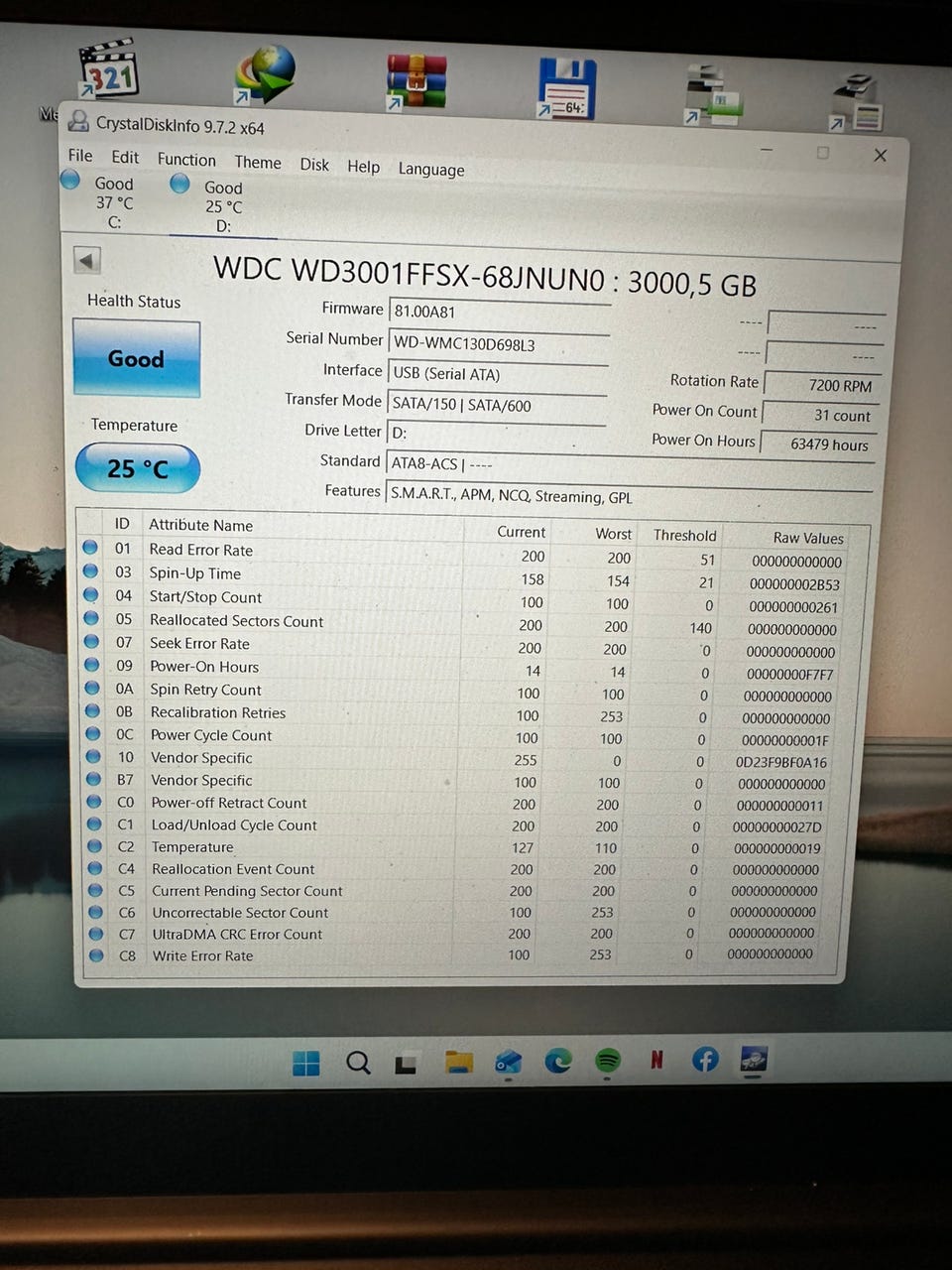Click status circle of Spin-Up Time row
The width and height of the screenshot is (952, 1270).
click(x=90, y=571)
